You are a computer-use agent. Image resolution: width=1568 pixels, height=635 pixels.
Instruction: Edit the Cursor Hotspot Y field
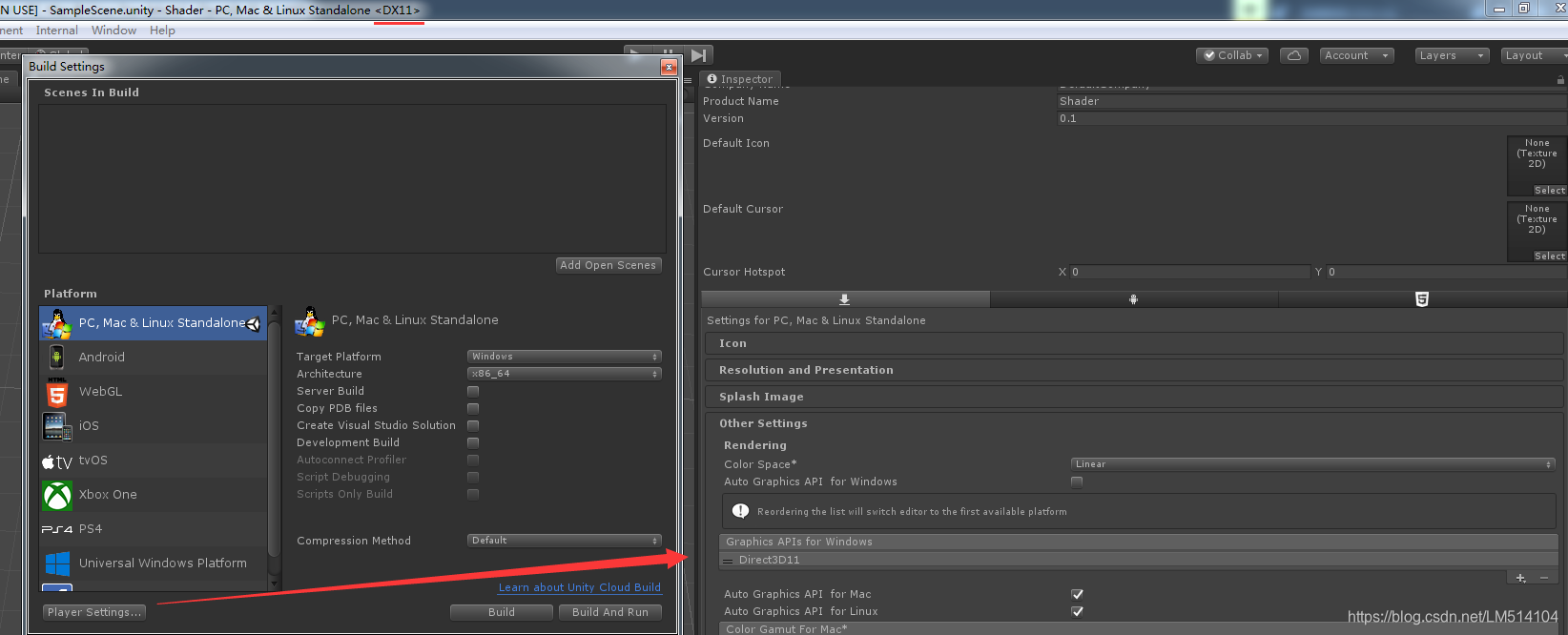(1446, 272)
